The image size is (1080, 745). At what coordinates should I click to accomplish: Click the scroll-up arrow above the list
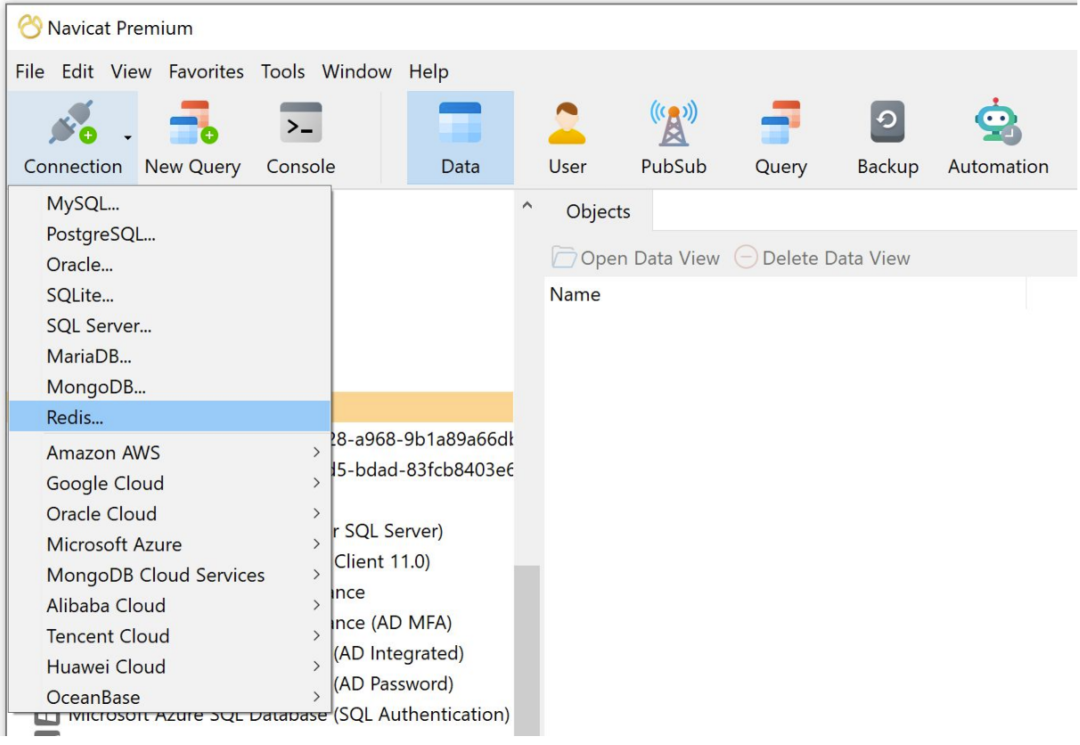tap(527, 205)
